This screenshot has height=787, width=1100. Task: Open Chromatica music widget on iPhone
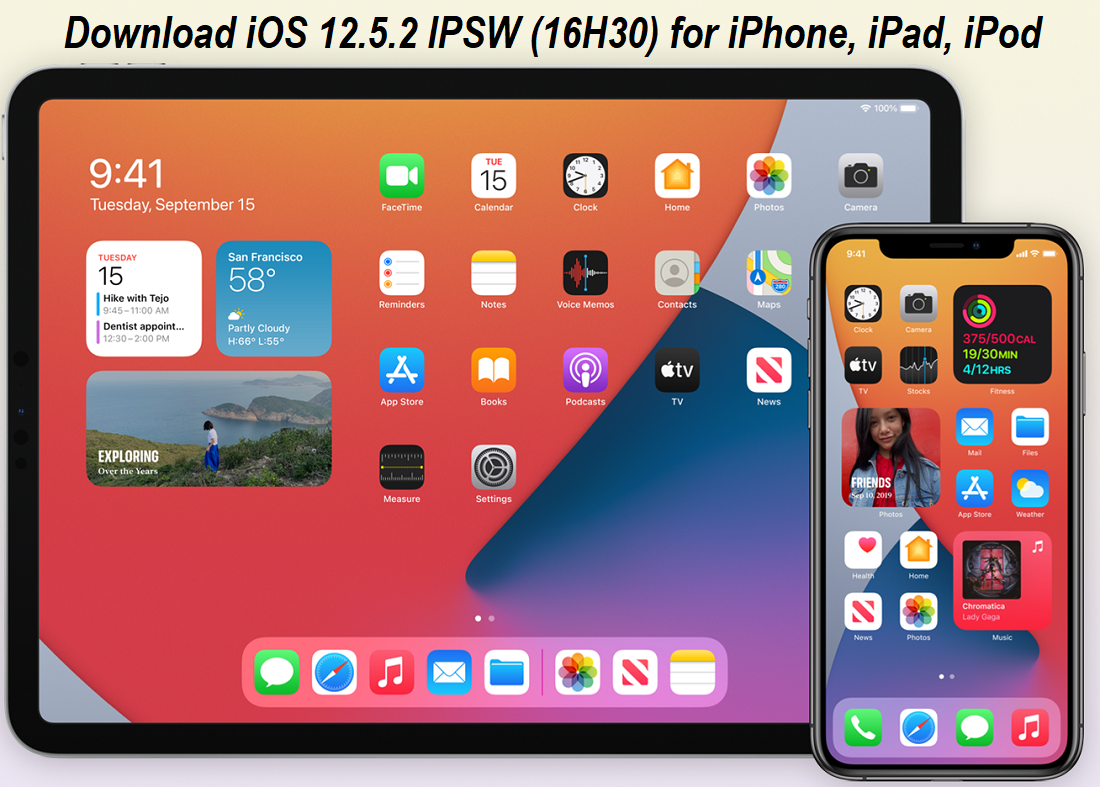click(1002, 581)
